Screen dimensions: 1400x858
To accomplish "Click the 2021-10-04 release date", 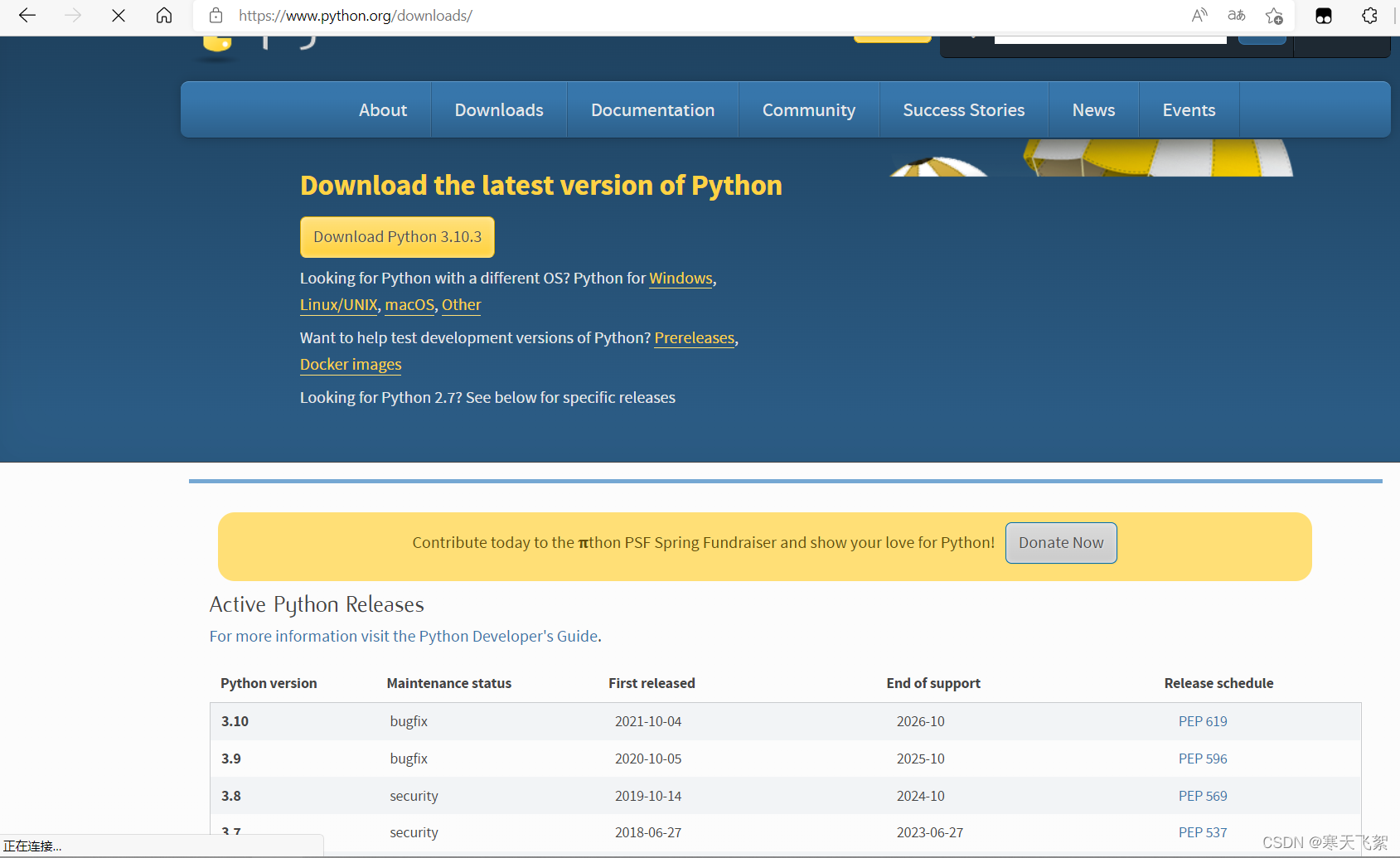I will coord(648,721).
